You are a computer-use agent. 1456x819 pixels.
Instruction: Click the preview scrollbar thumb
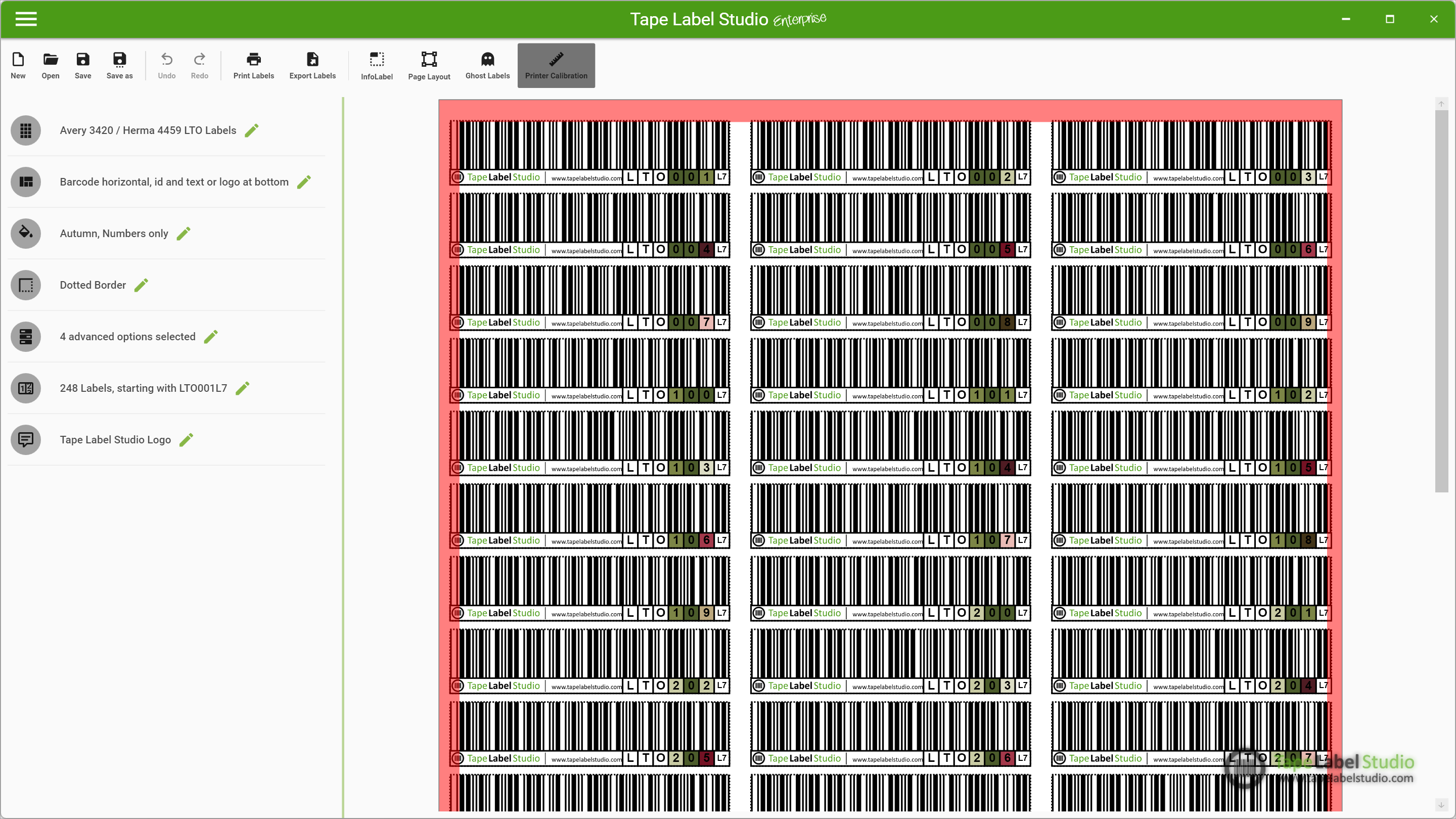pyautogui.click(x=1441, y=301)
